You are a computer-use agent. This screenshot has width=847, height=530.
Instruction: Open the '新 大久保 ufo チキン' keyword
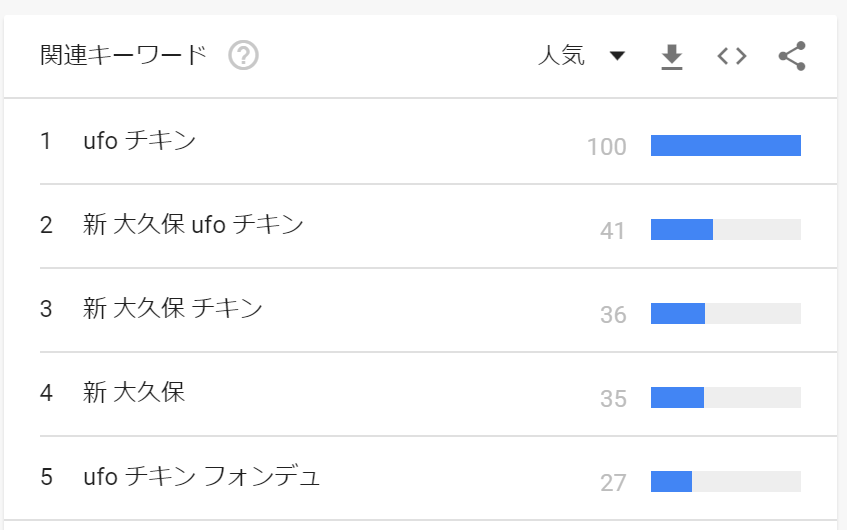[193, 225]
